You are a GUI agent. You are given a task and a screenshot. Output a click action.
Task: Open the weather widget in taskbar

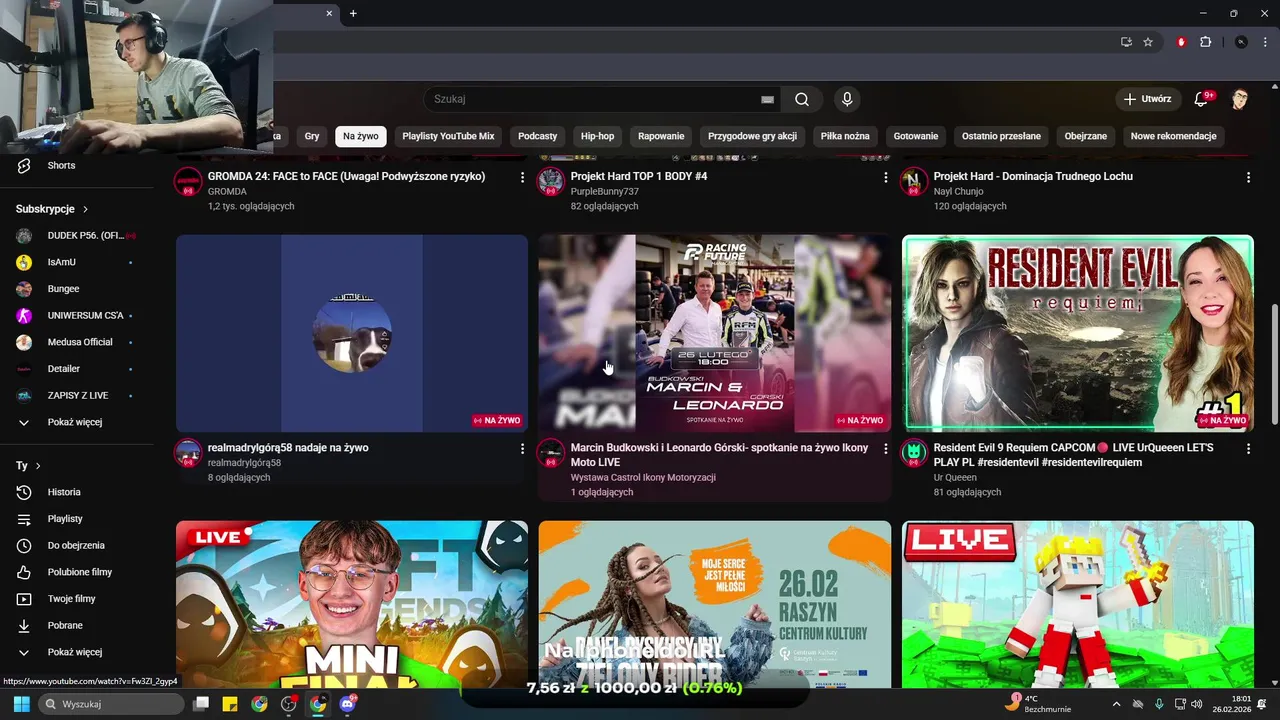[x=1037, y=704]
